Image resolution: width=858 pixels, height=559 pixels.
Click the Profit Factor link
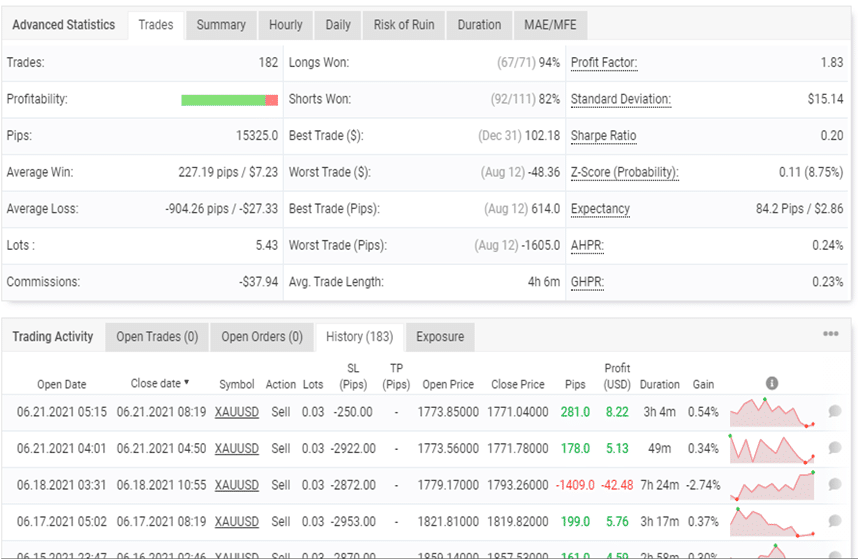click(604, 63)
